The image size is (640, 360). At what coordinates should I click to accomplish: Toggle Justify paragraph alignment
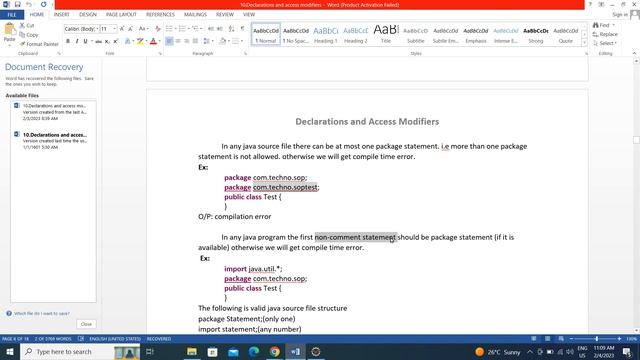(195, 41)
